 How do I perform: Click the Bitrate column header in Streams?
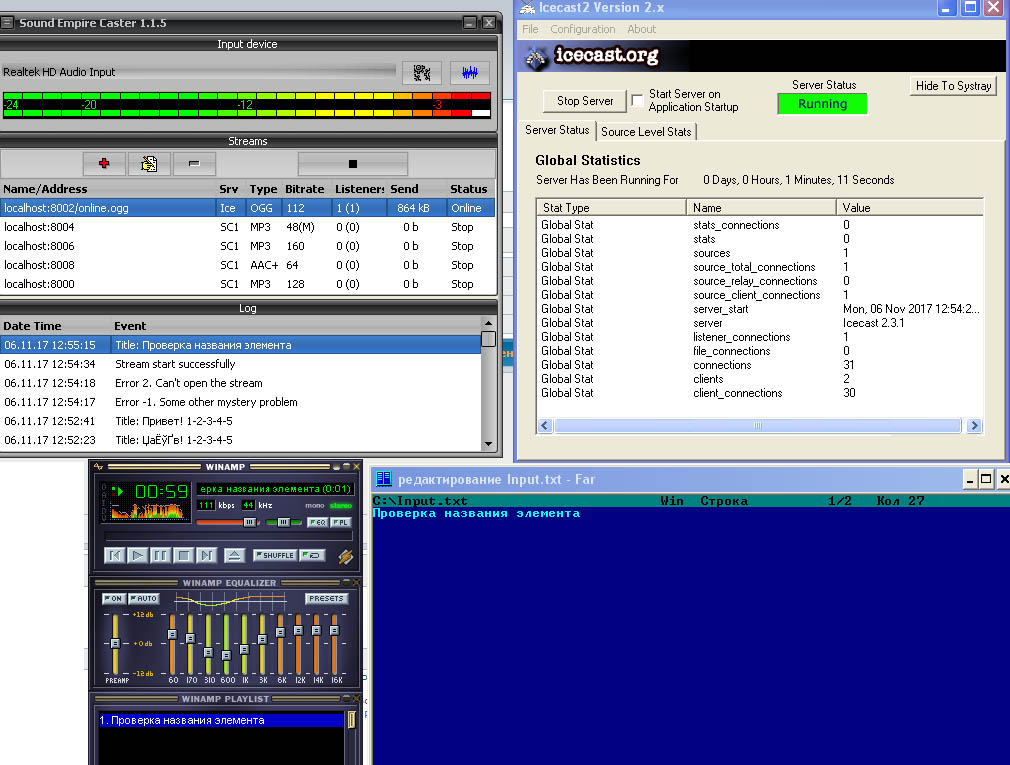pyautogui.click(x=305, y=189)
